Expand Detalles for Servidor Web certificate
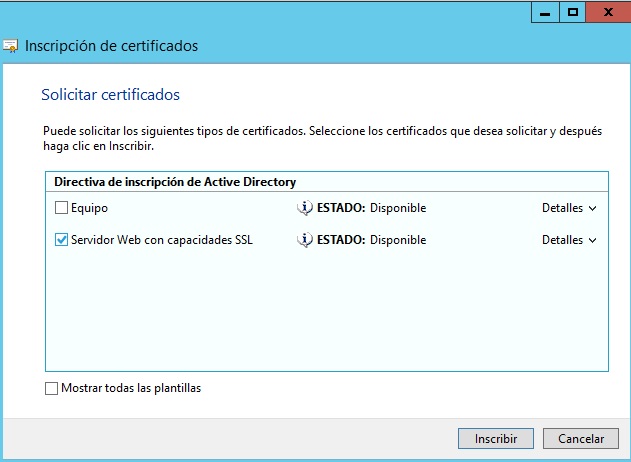This screenshot has height=462, width=631. (568, 240)
